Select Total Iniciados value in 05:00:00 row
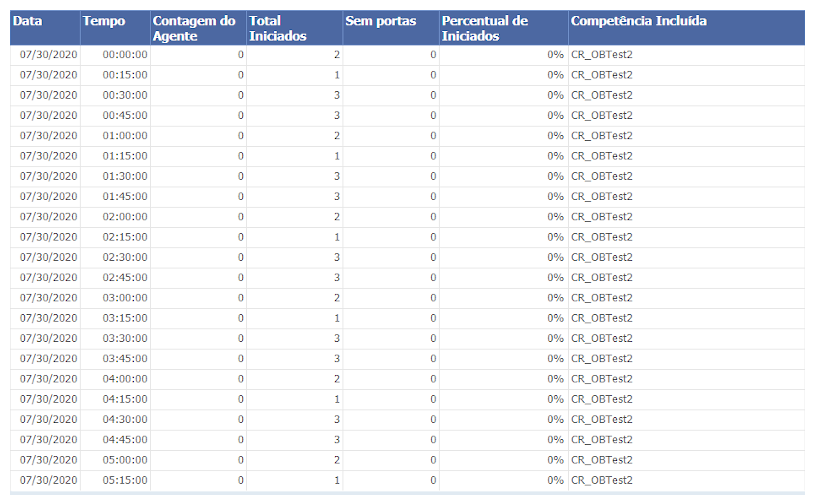Viewport: 816px width, 499px height. click(295, 460)
